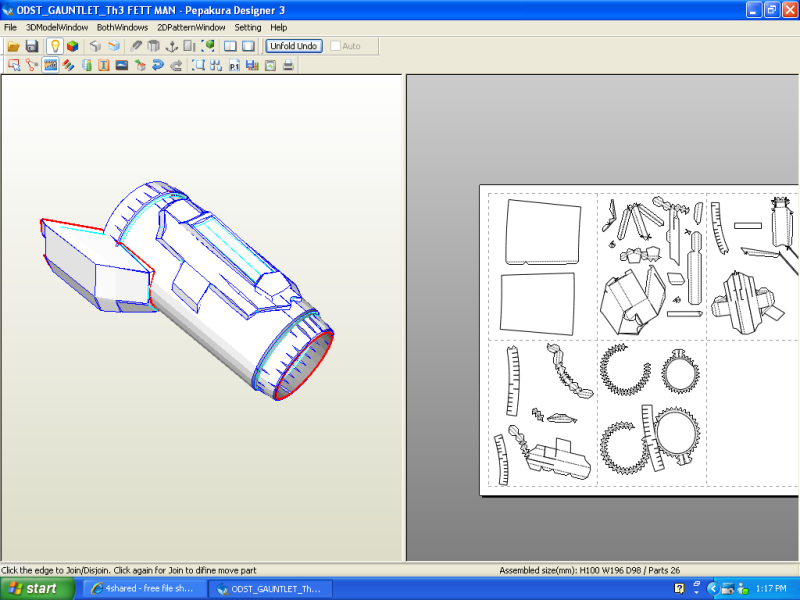Select the join/disjoin parts node icon
Screen dimensions: 800x600
[x=32, y=65]
